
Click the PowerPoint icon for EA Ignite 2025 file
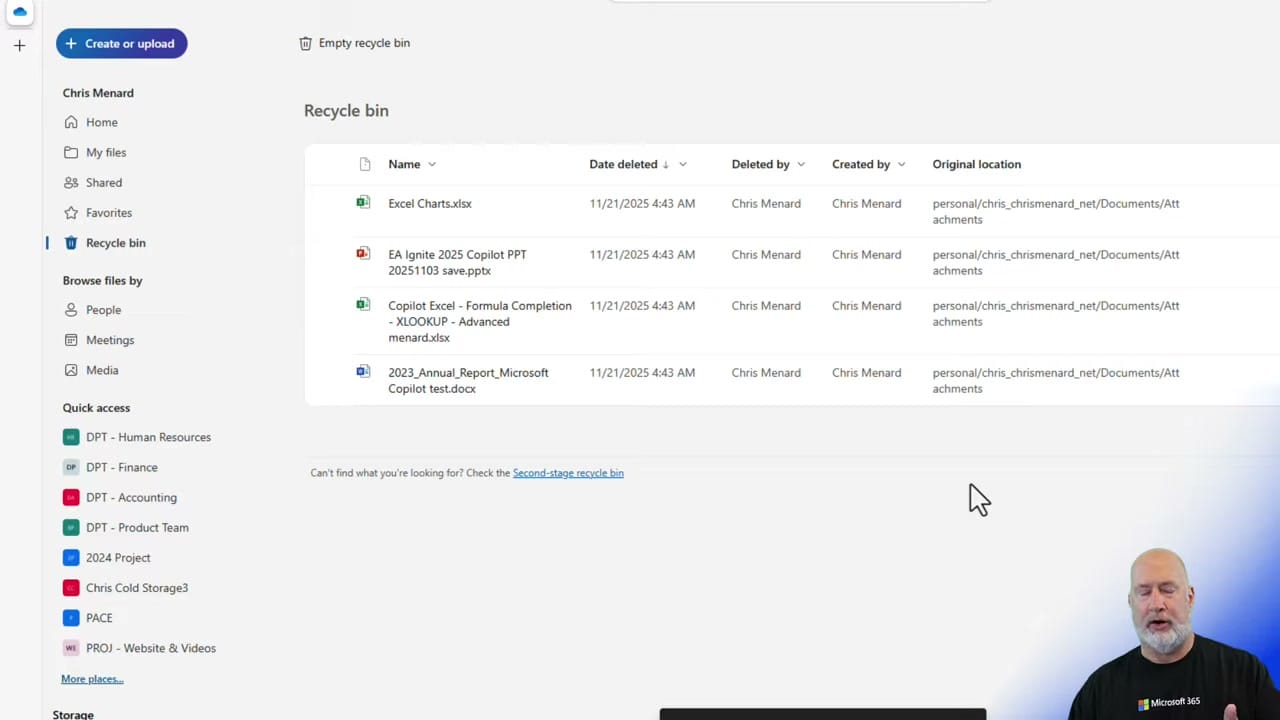(x=362, y=253)
